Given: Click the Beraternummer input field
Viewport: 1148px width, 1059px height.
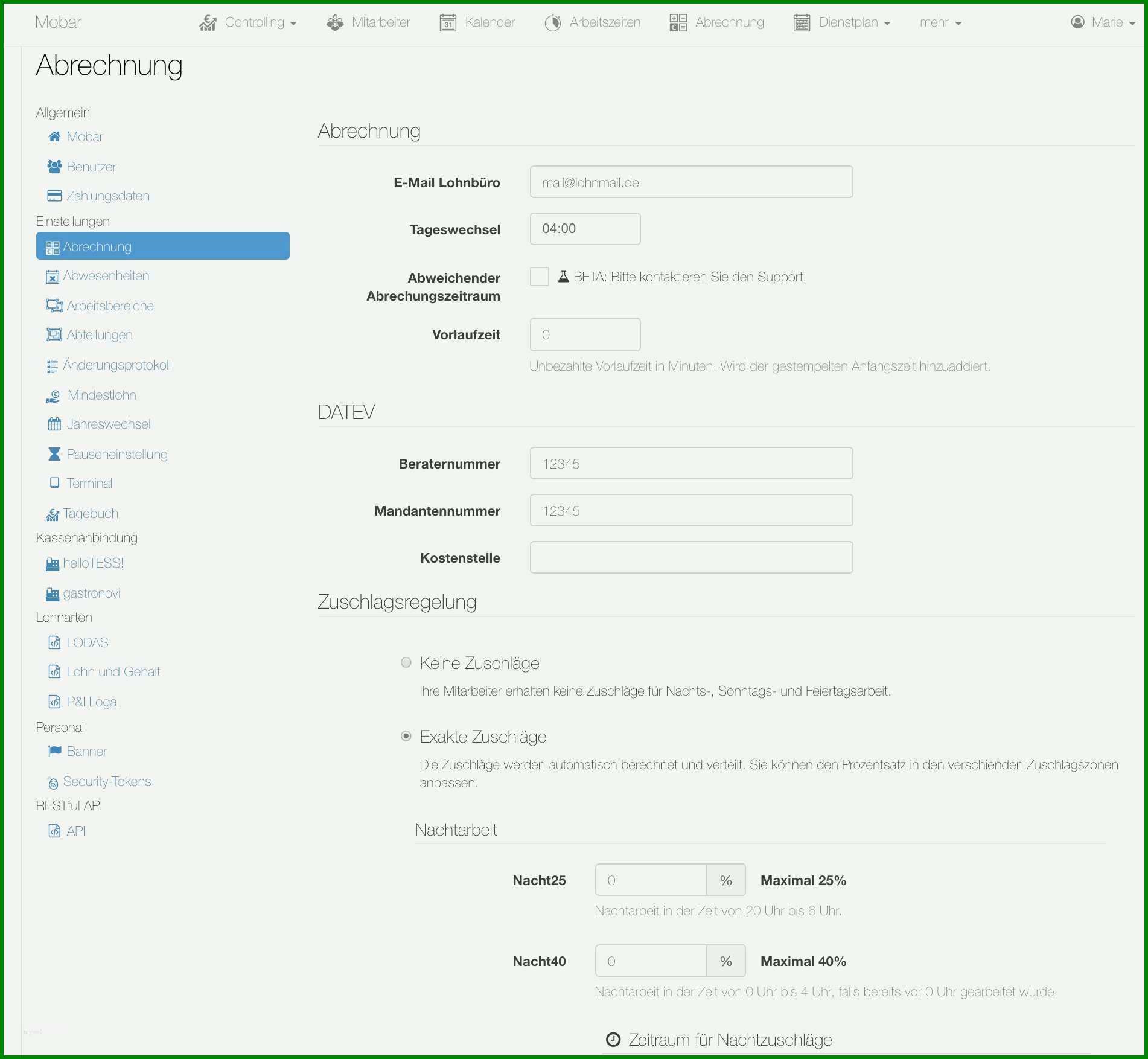Looking at the screenshot, I should click(x=691, y=463).
